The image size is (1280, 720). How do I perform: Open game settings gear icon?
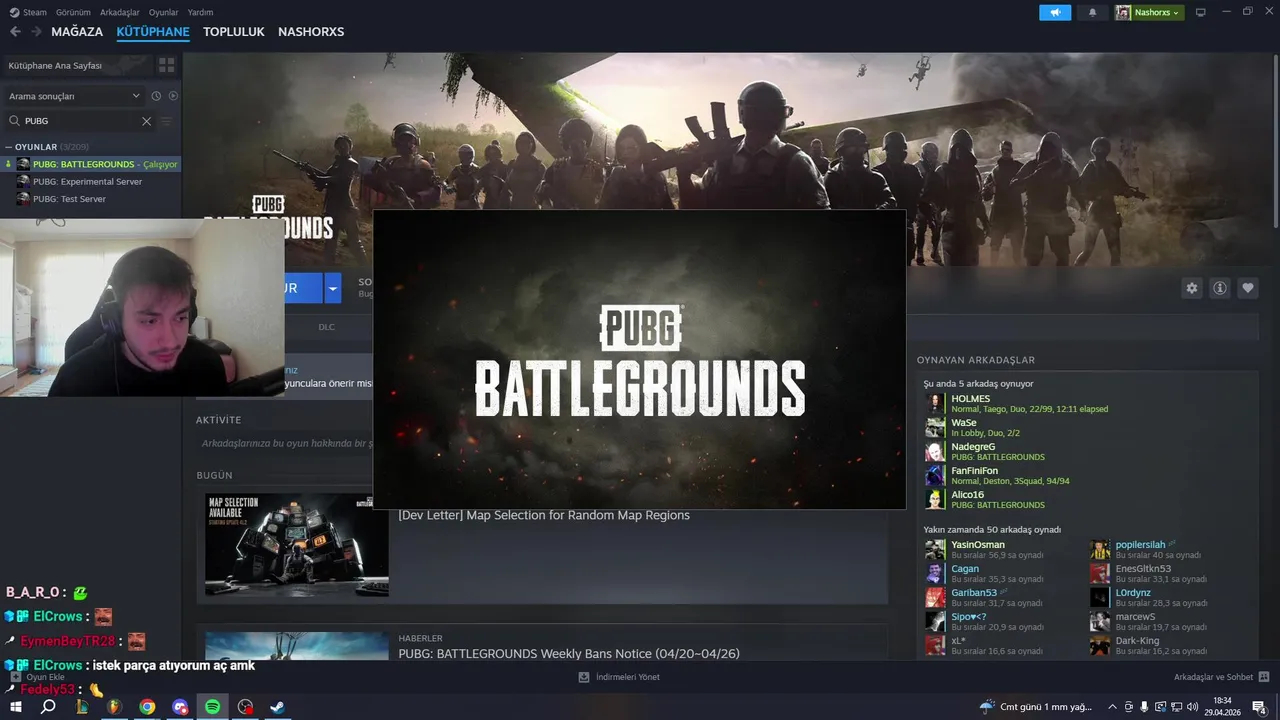[1192, 288]
